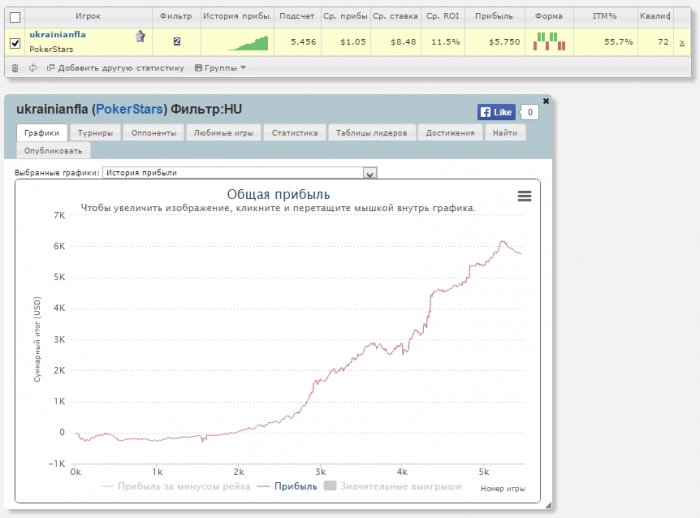Screen dimensions: 700x518
Task: Click the 55.7% ITM value
Action: pos(618,42)
